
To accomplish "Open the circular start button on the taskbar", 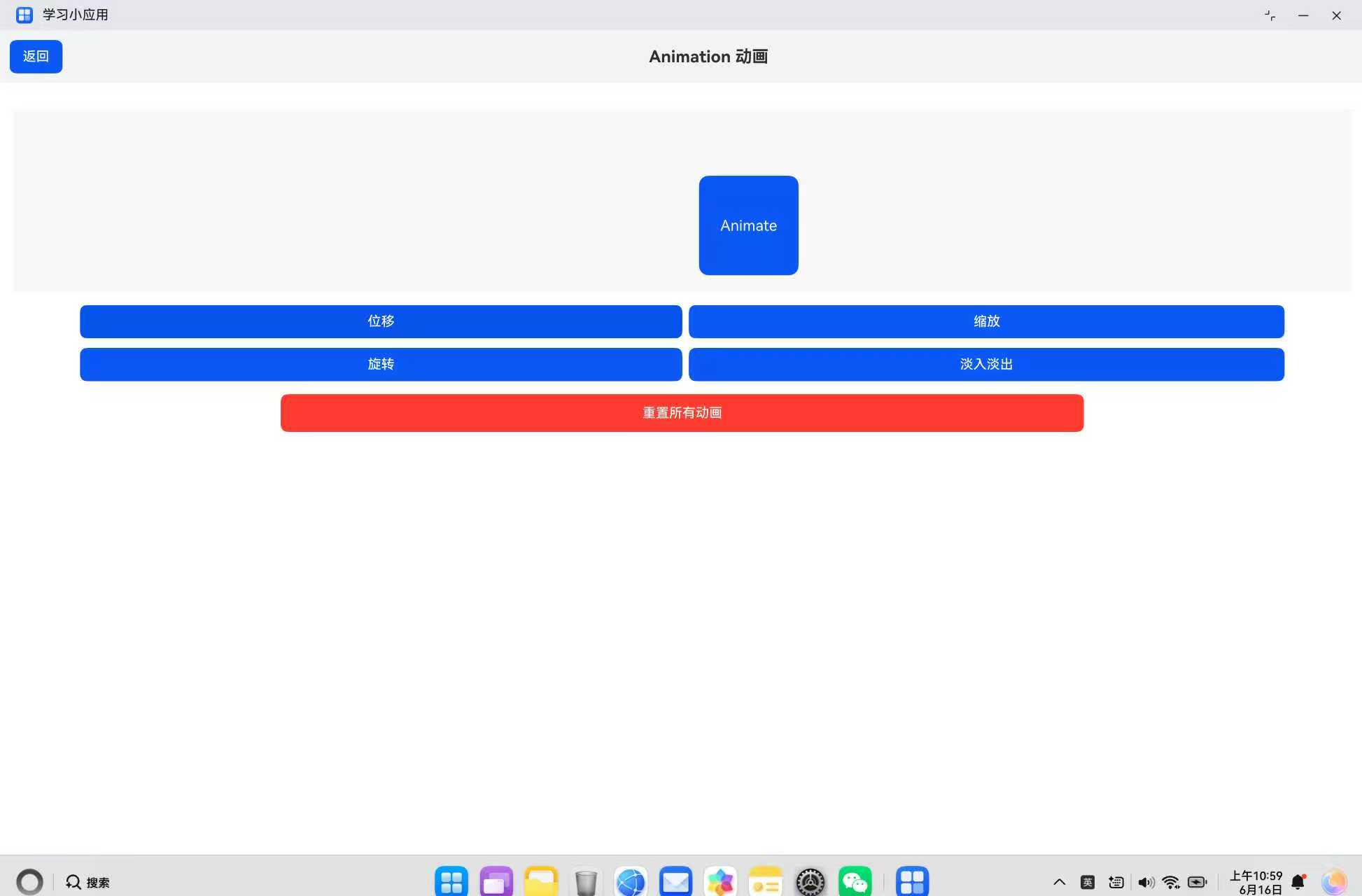I will point(29,882).
